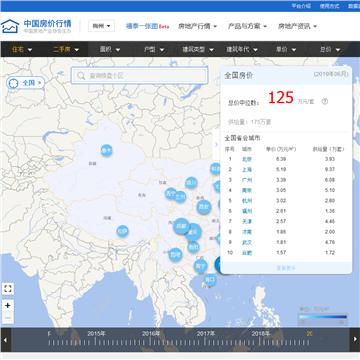
Task: Open 福州 in the city ranking
Action: click(247, 211)
